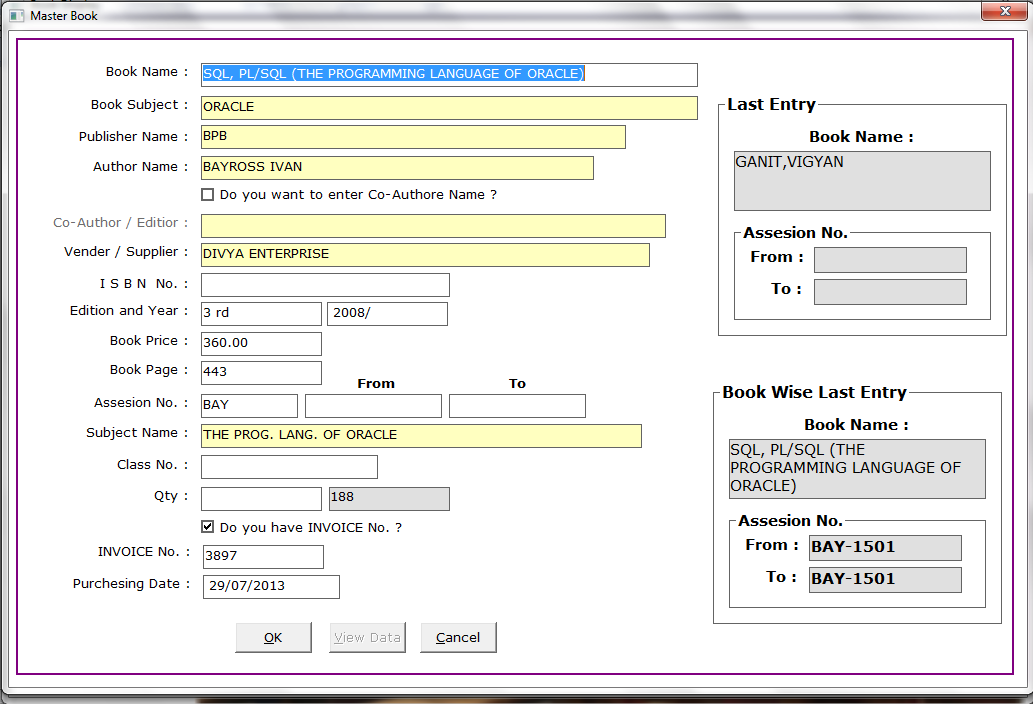This screenshot has height=704, width=1033.
Task: Click the Cancel button
Action: pos(458,637)
